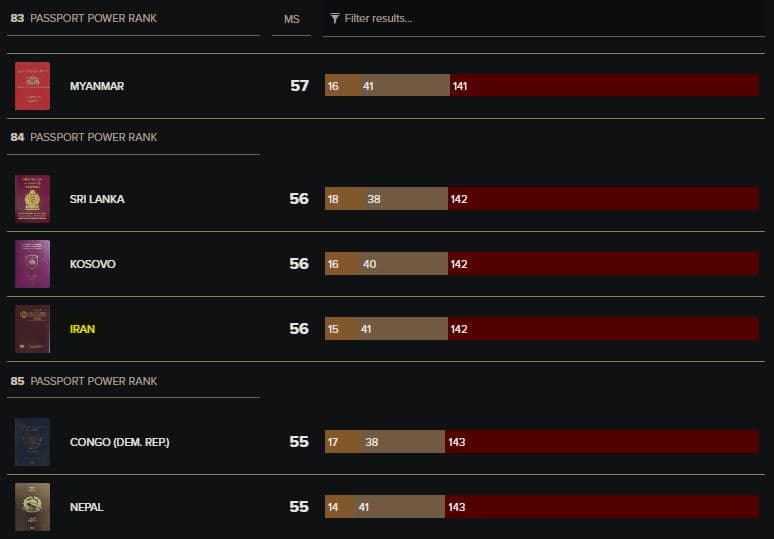The height and width of the screenshot is (539, 774).
Task: Click the Iran passport cover image
Action: coord(33,329)
